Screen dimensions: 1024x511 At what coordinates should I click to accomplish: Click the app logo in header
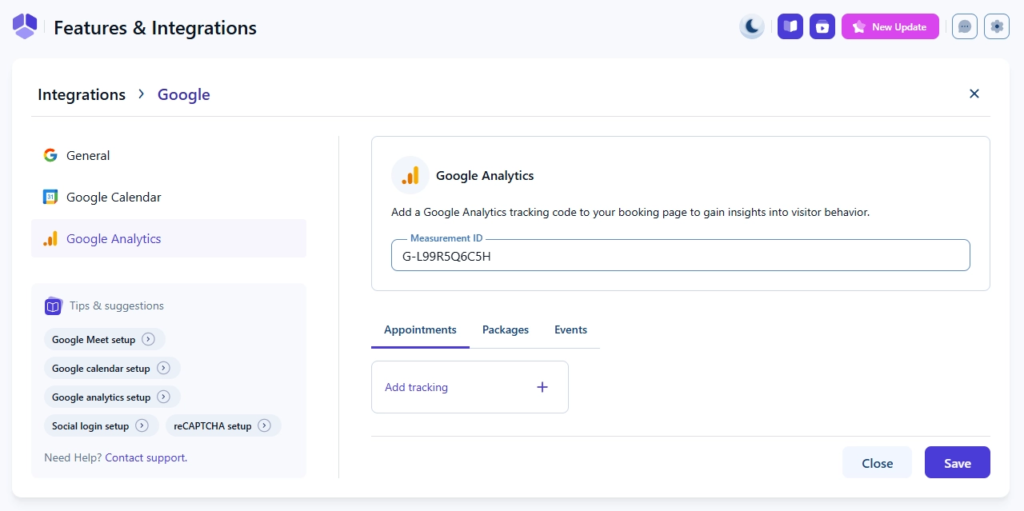[x=25, y=27]
